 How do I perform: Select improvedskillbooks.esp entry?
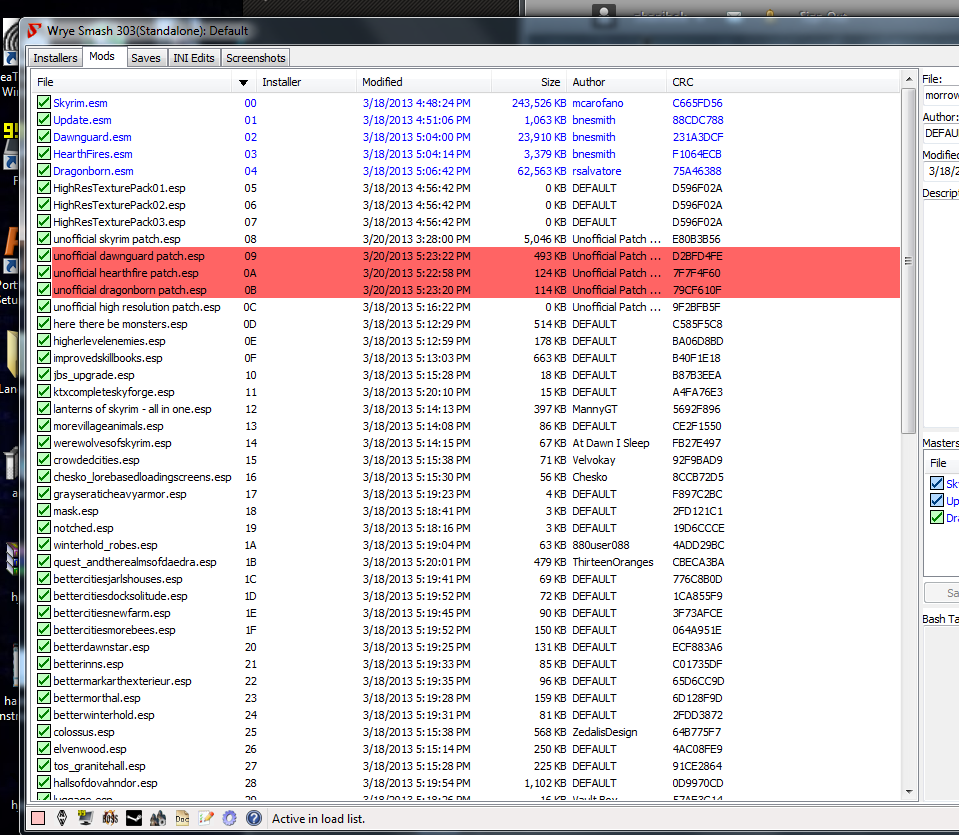[108, 358]
